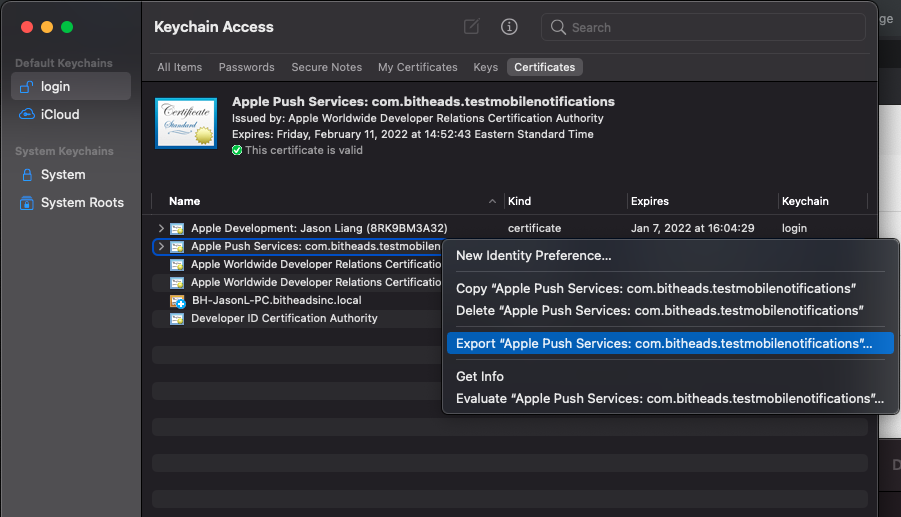Click the red close window button
Image resolution: width=901 pixels, height=517 pixels.
26,27
